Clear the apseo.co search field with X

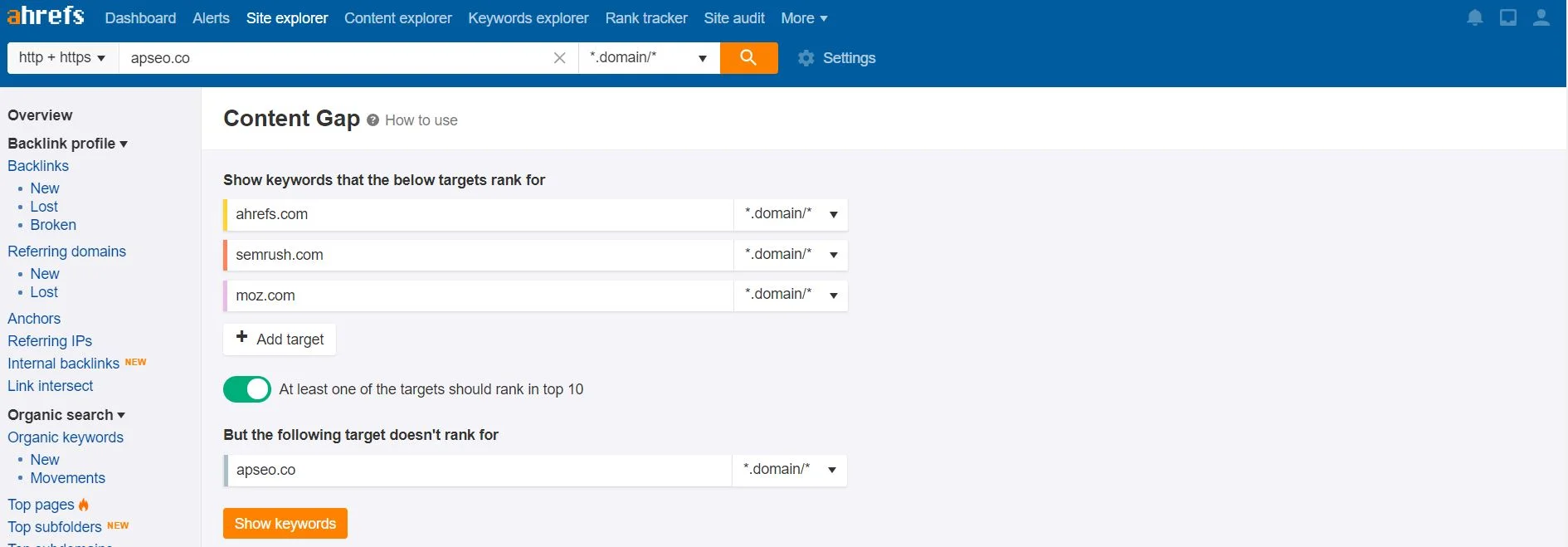click(x=559, y=58)
